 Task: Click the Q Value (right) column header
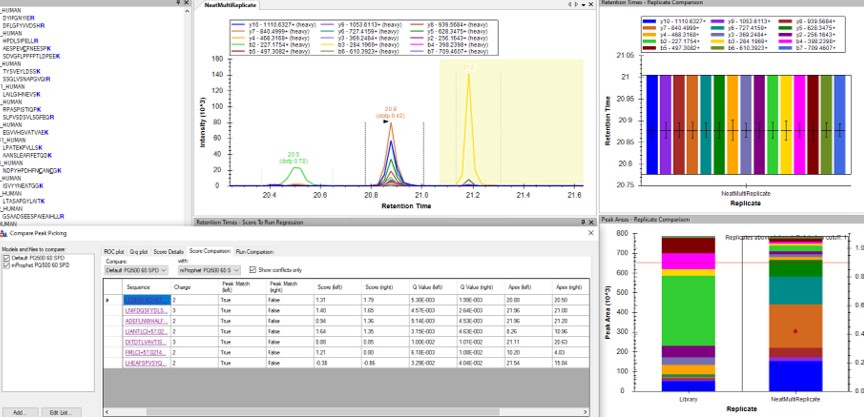click(480, 286)
